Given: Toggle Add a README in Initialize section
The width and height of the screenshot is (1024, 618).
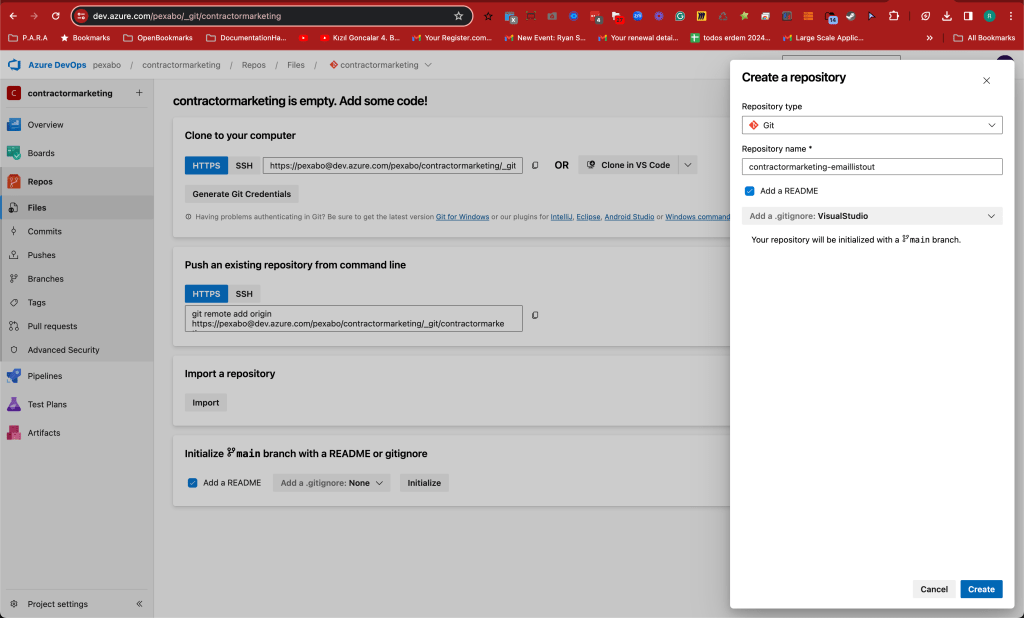Looking at the screenshot, I should 193,483.
